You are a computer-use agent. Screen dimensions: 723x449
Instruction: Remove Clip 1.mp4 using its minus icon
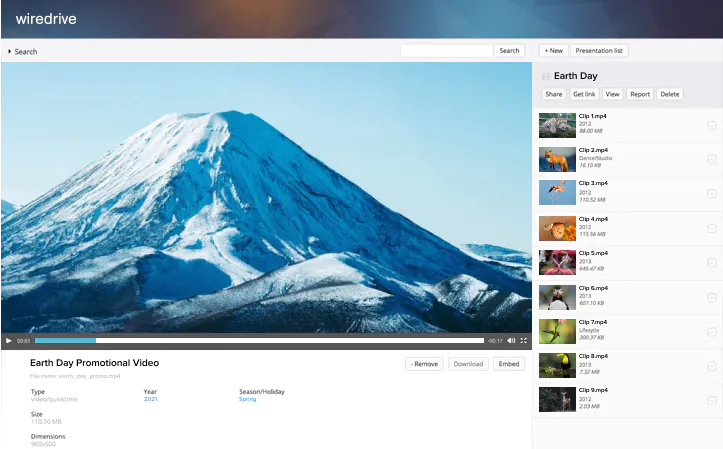(x=711, y=125)
